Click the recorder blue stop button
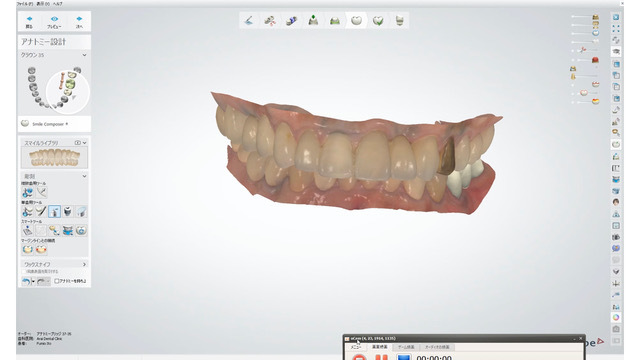The image size is (640, 360). [404, 358]
